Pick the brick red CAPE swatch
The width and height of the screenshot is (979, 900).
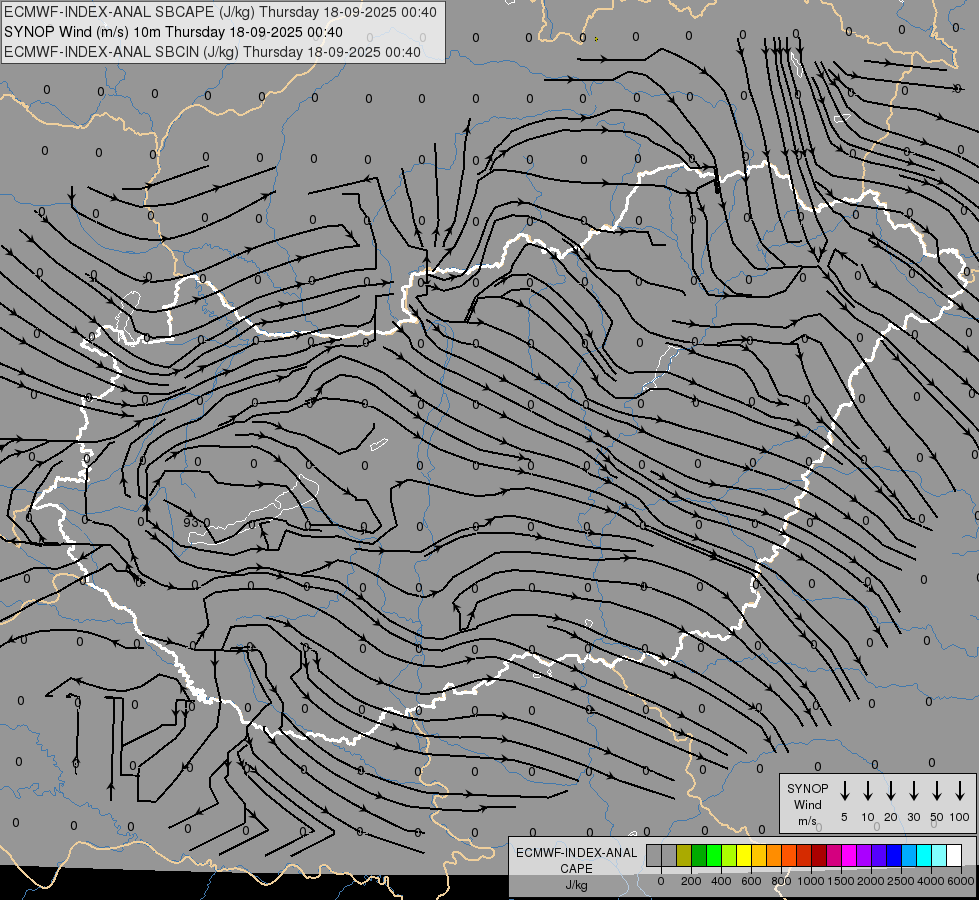point(804,855)
